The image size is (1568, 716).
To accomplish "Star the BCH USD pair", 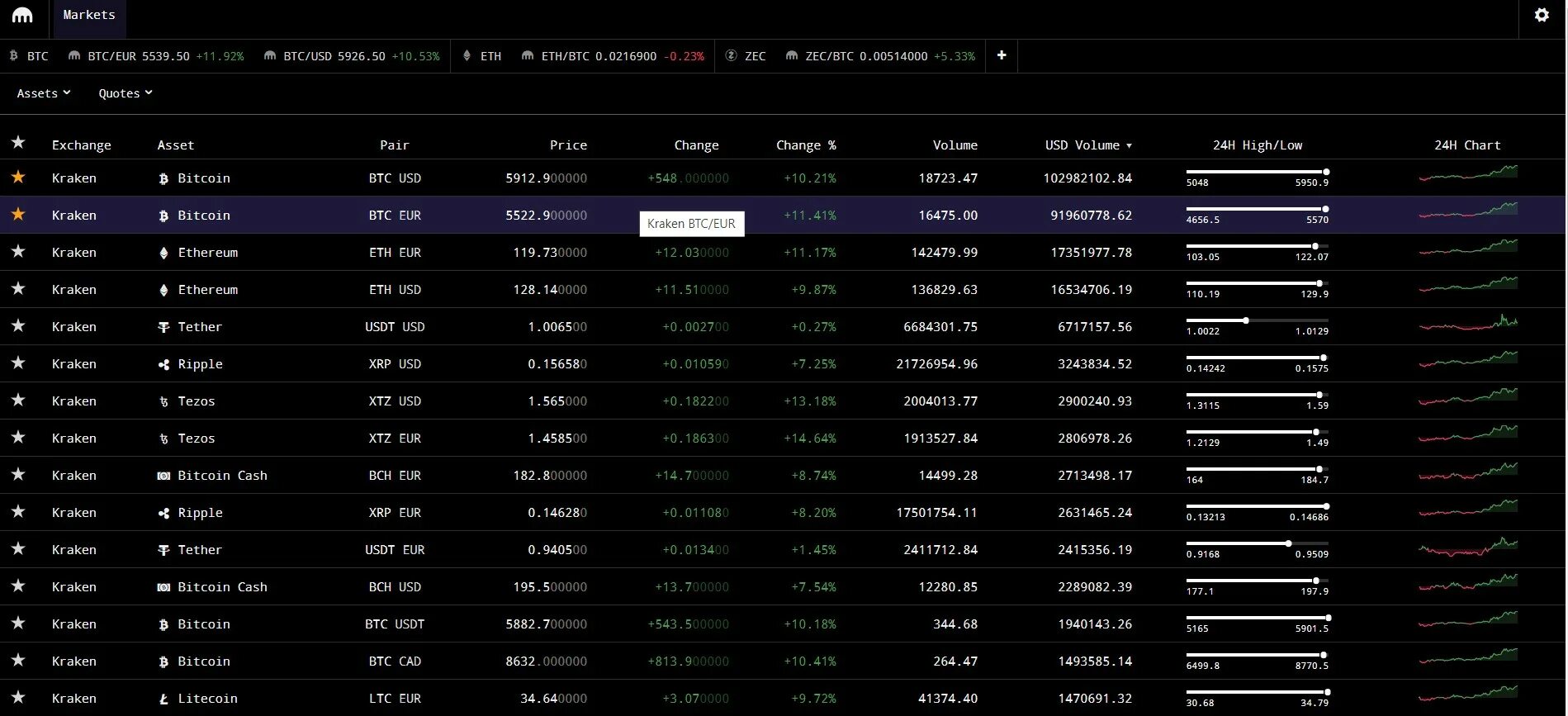I will [18, 586].
